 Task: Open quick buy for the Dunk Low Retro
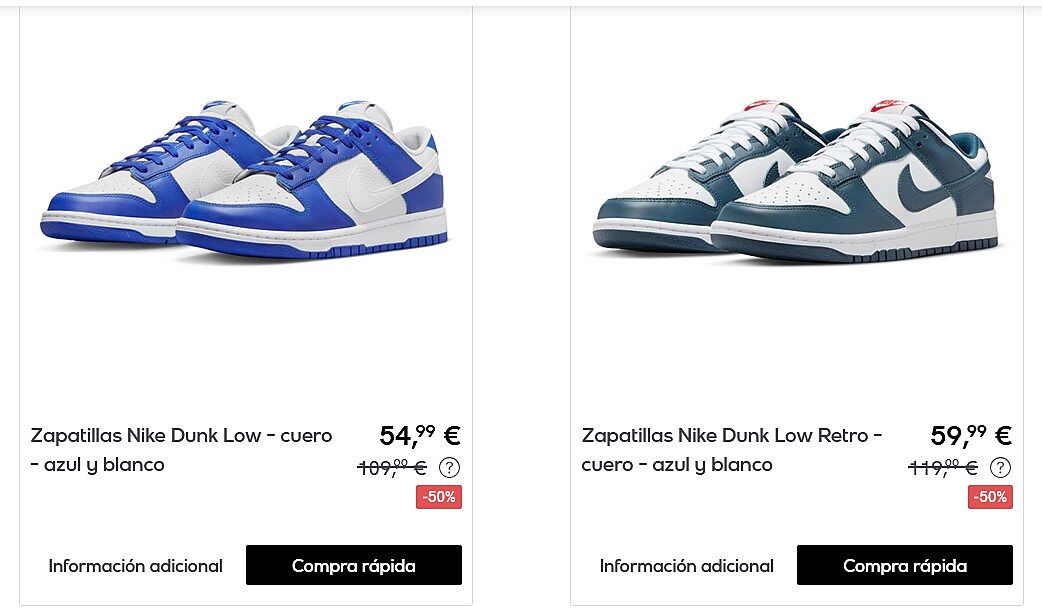tap(904, 565)
